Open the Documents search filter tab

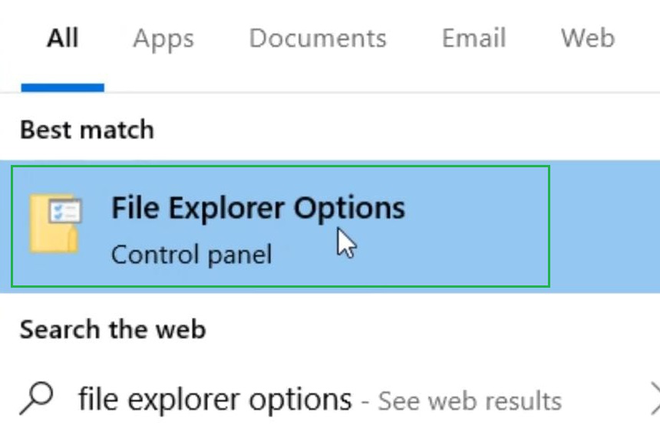pos(317,39)
